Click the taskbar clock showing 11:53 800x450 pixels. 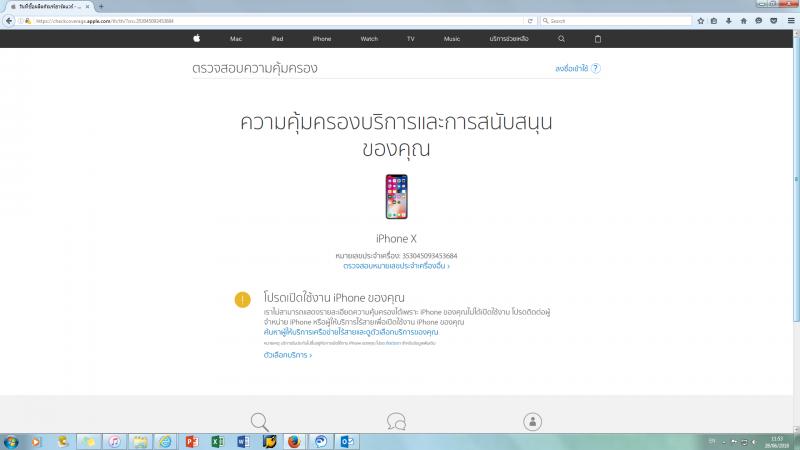coord(777,442)
